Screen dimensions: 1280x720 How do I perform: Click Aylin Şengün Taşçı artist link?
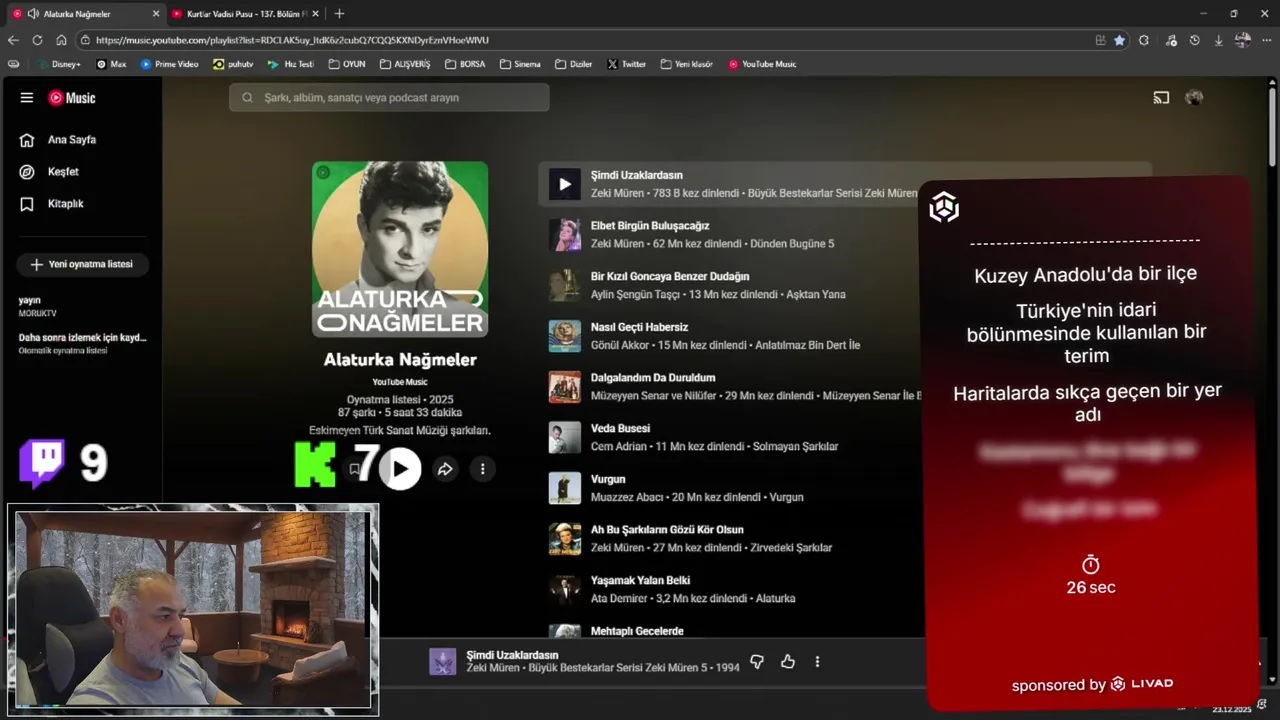634,295
